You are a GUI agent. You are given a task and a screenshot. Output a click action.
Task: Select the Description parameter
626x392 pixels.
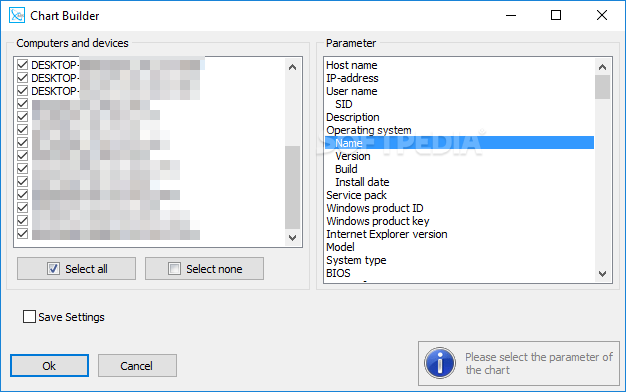(x=459, y=117)
